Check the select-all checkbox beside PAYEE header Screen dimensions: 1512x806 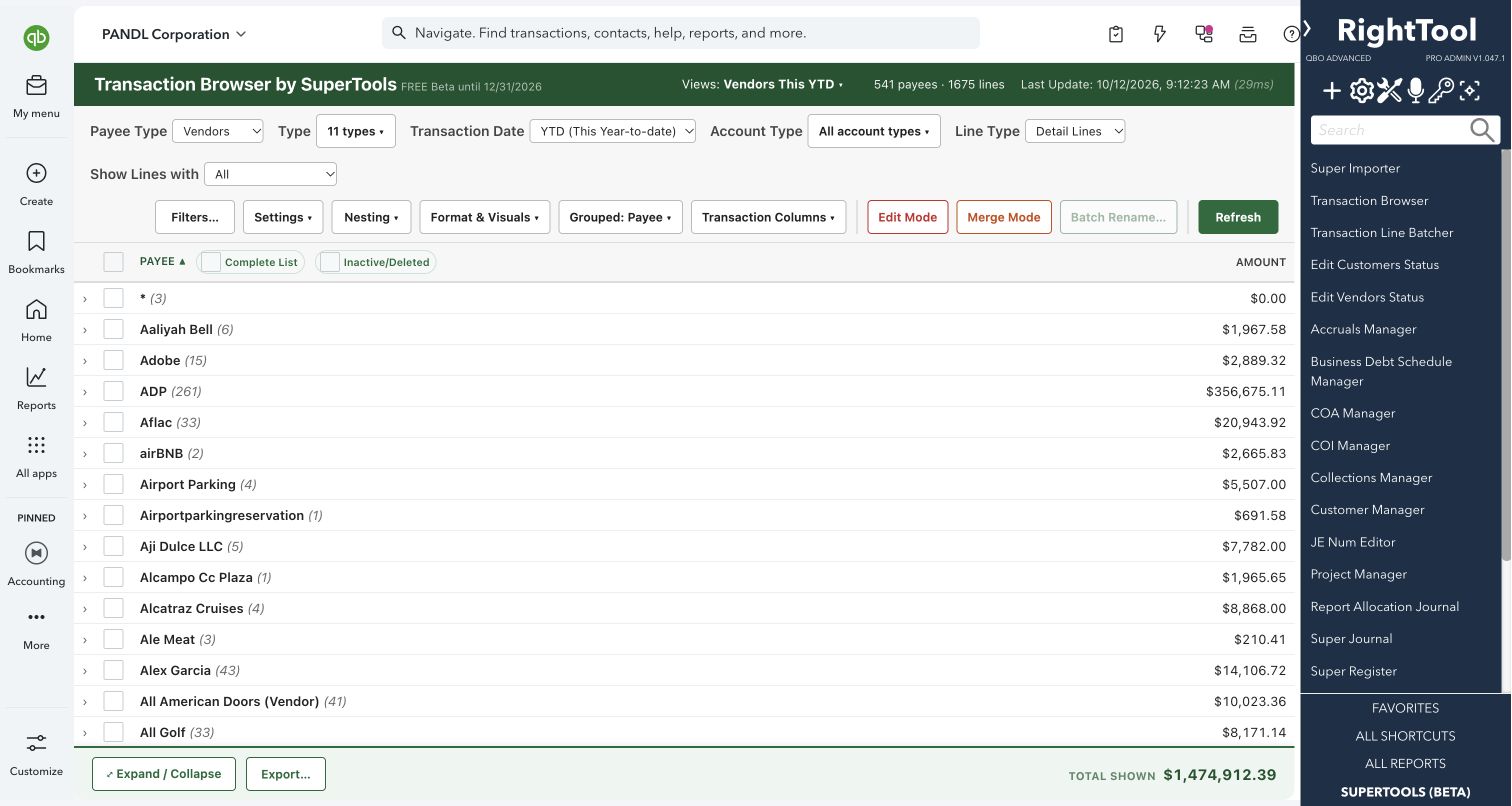click(114, 262)
